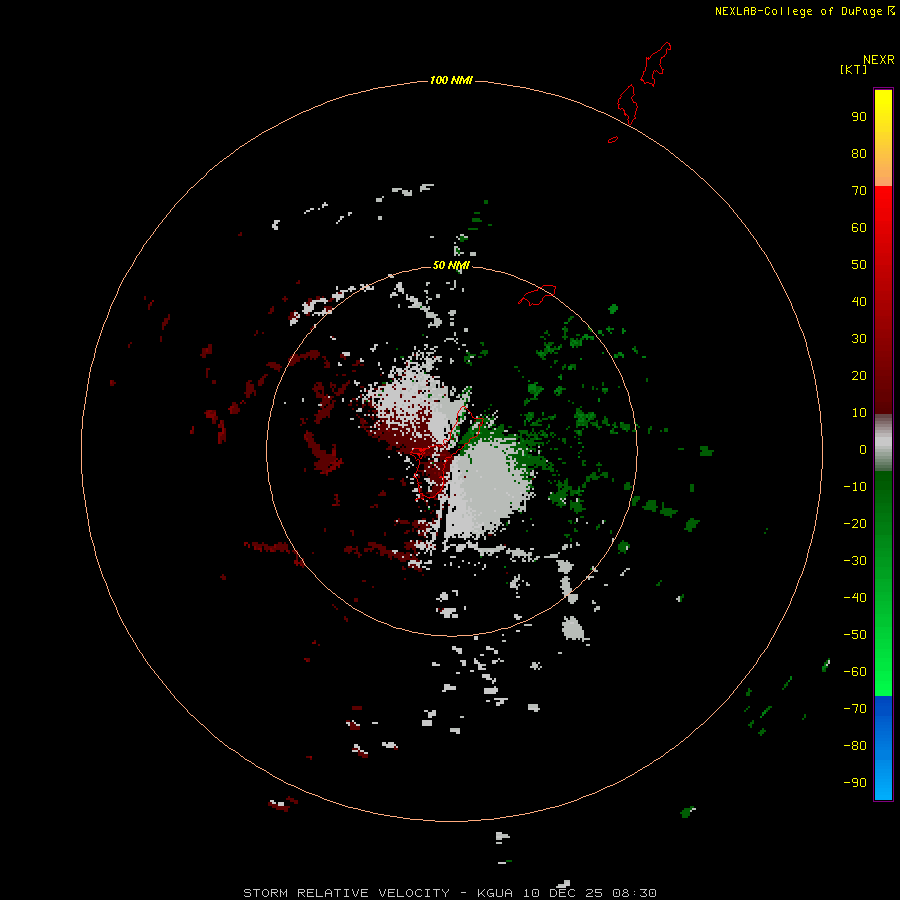Click the -30 value on the velocity scale
Viewport: 900px width, 900px height.
click(x=855, y=561)
